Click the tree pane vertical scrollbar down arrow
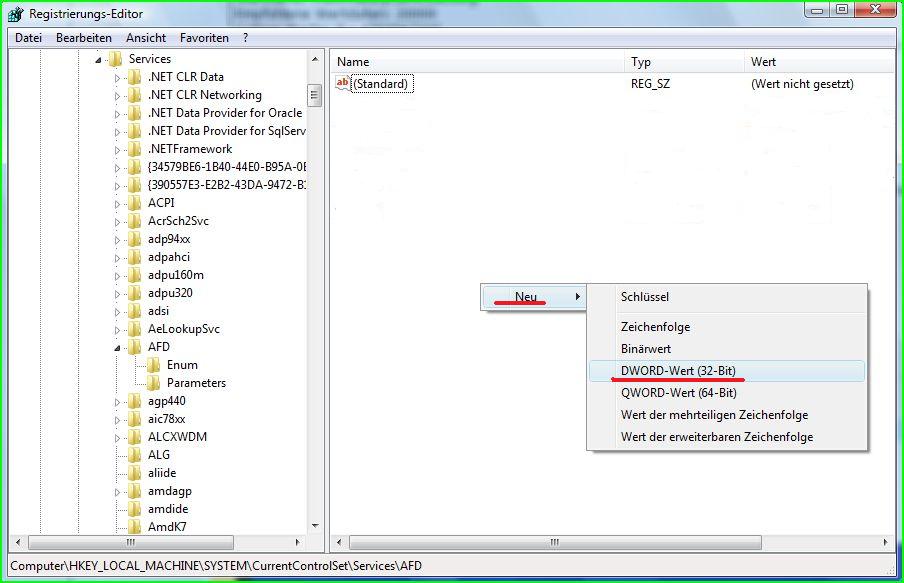 coord(314,525)
